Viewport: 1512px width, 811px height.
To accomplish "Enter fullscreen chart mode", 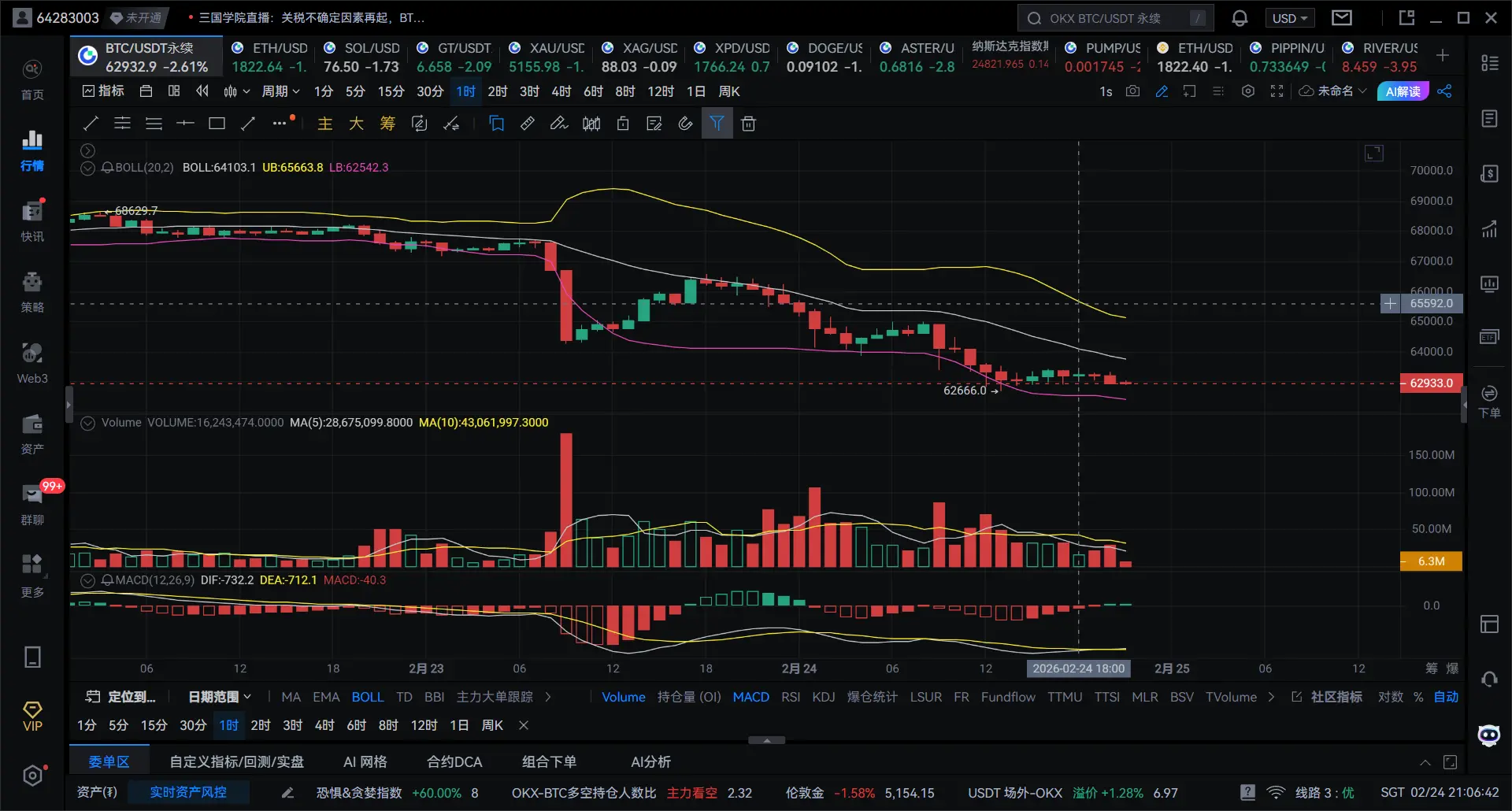I will coord(1277,91).
